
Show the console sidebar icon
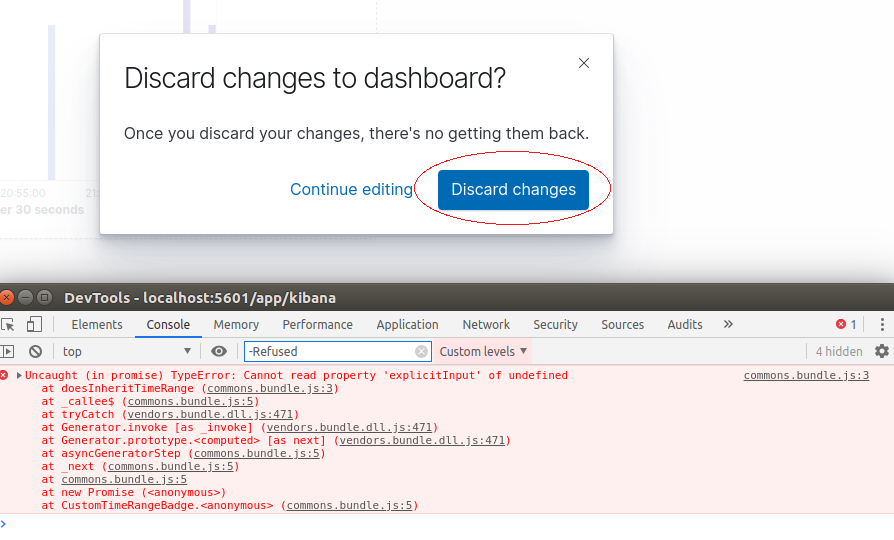(7, 351)
